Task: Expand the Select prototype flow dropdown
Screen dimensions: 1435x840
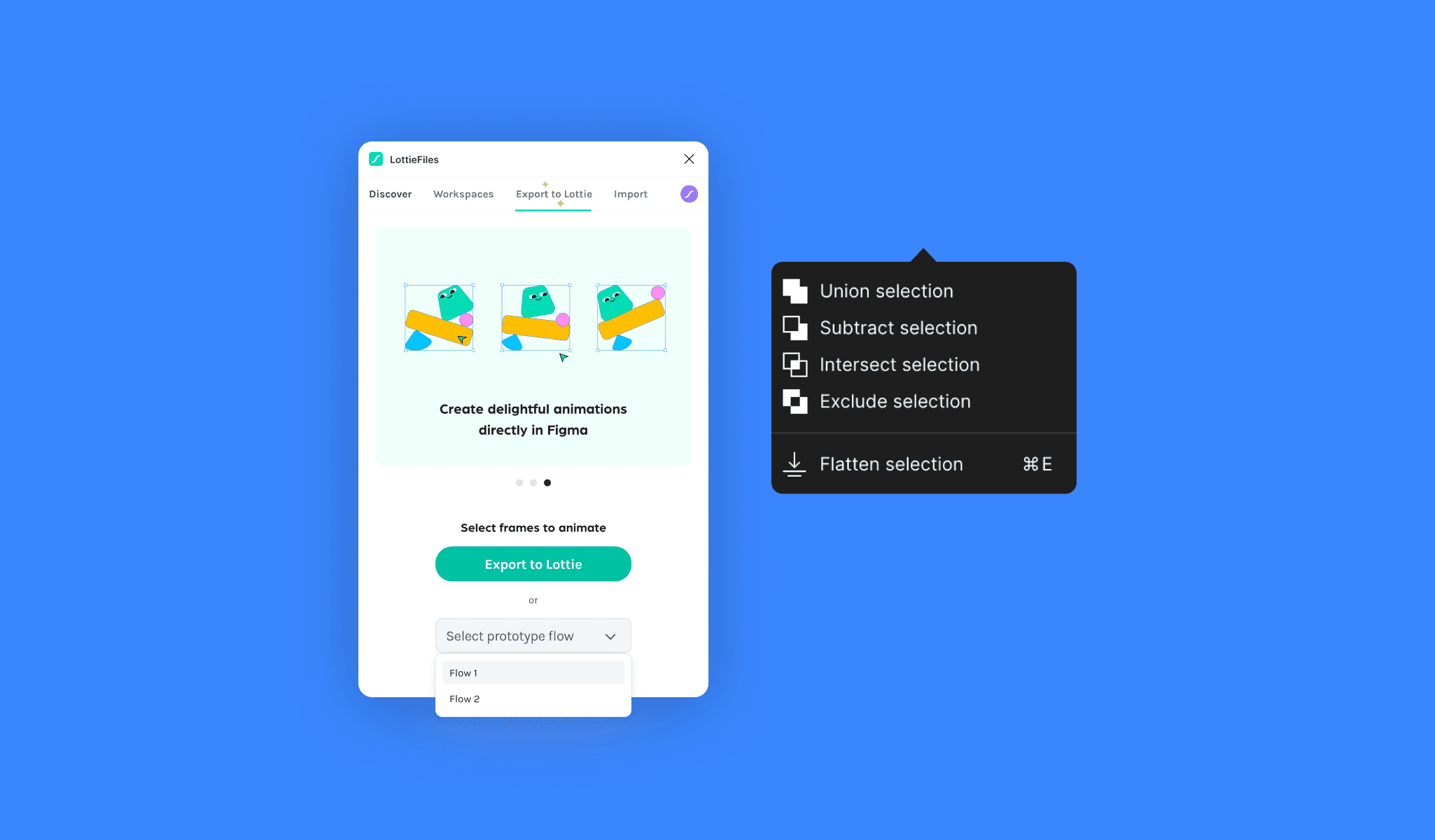Action: tap(533, 636)
